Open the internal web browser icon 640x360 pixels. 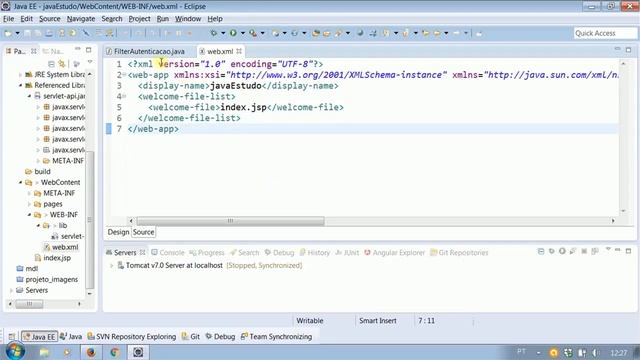pos(360,33)
